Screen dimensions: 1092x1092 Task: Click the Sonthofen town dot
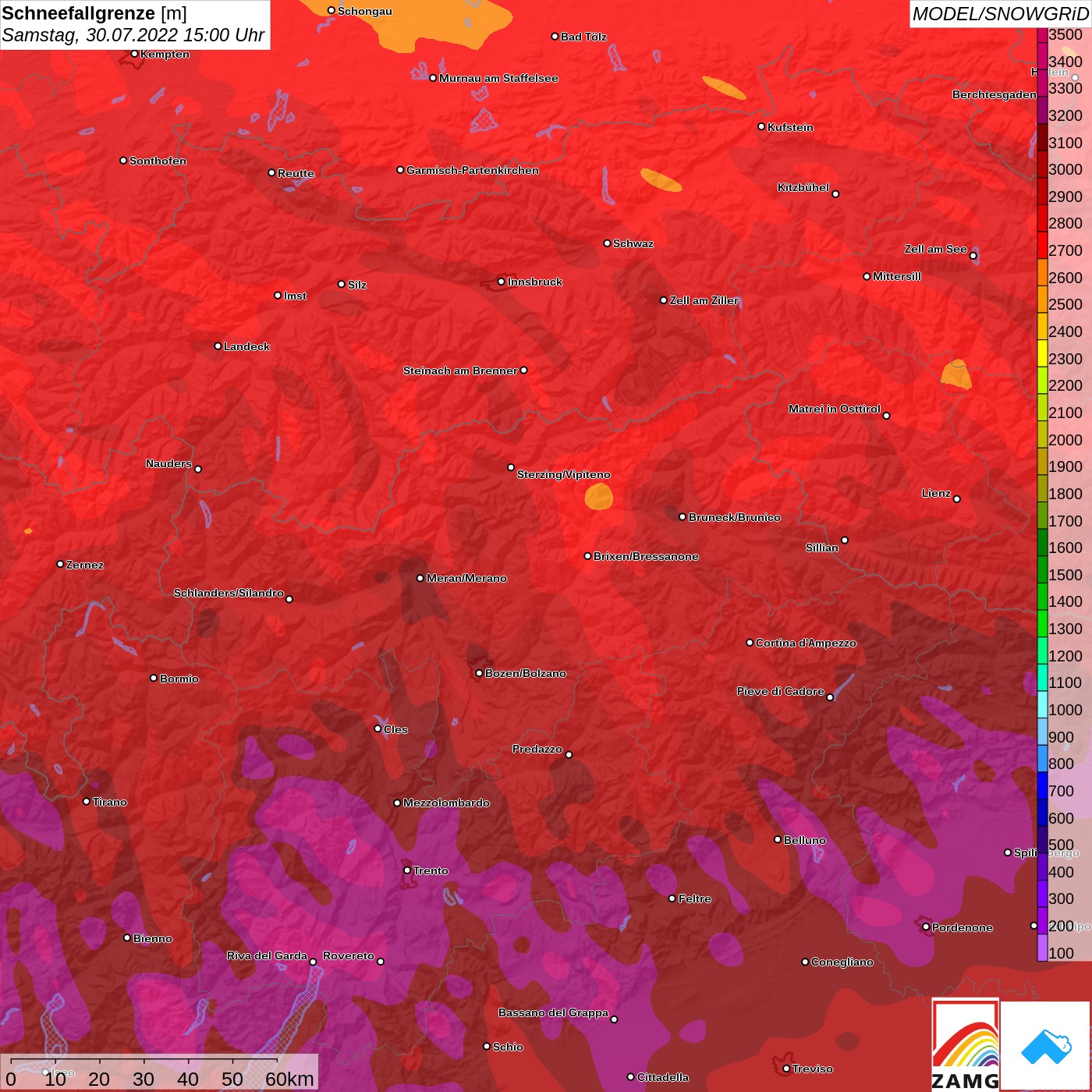(x=123, y=161)
